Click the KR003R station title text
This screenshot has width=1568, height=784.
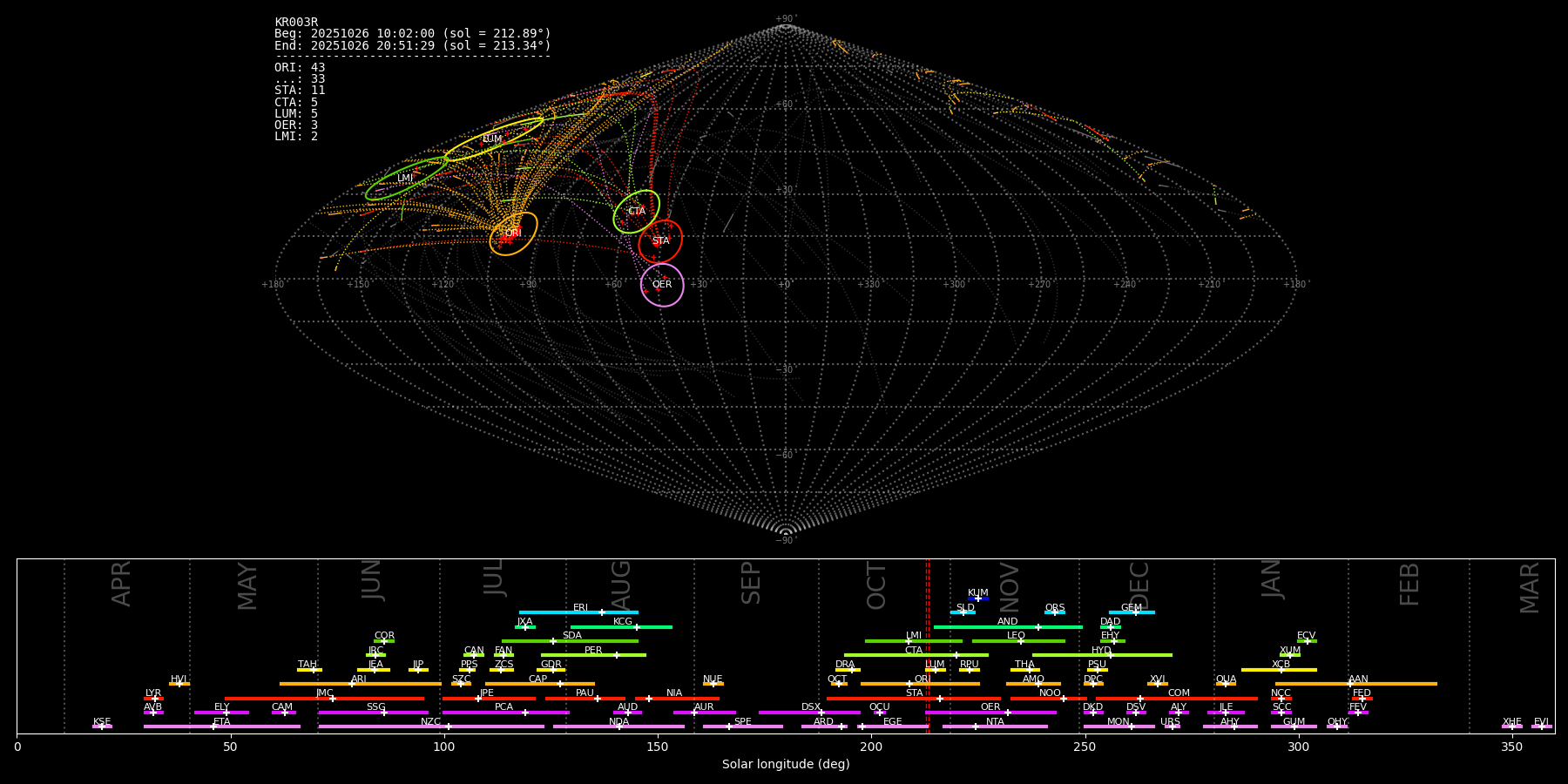point(296,23)
